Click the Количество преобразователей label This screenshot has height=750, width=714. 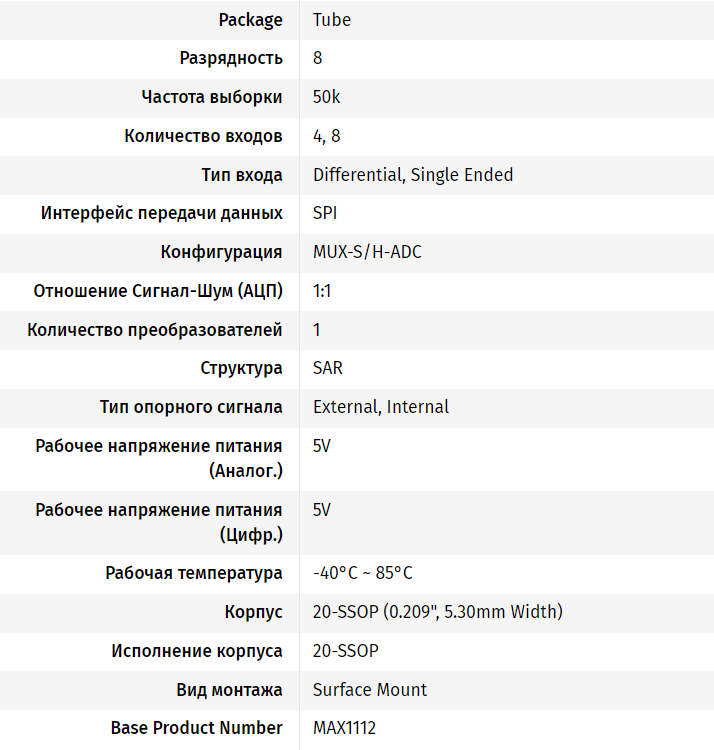[155, 330]
